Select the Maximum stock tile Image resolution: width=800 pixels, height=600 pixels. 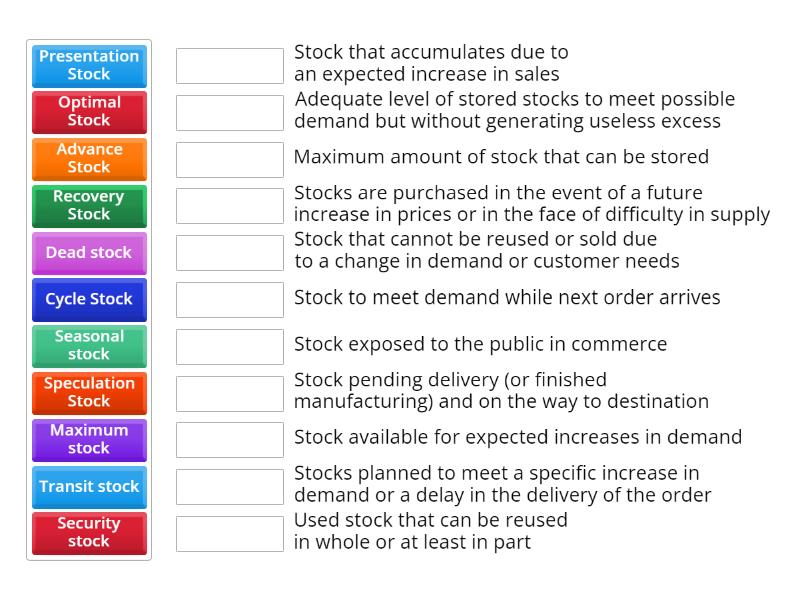coord(89,440)
